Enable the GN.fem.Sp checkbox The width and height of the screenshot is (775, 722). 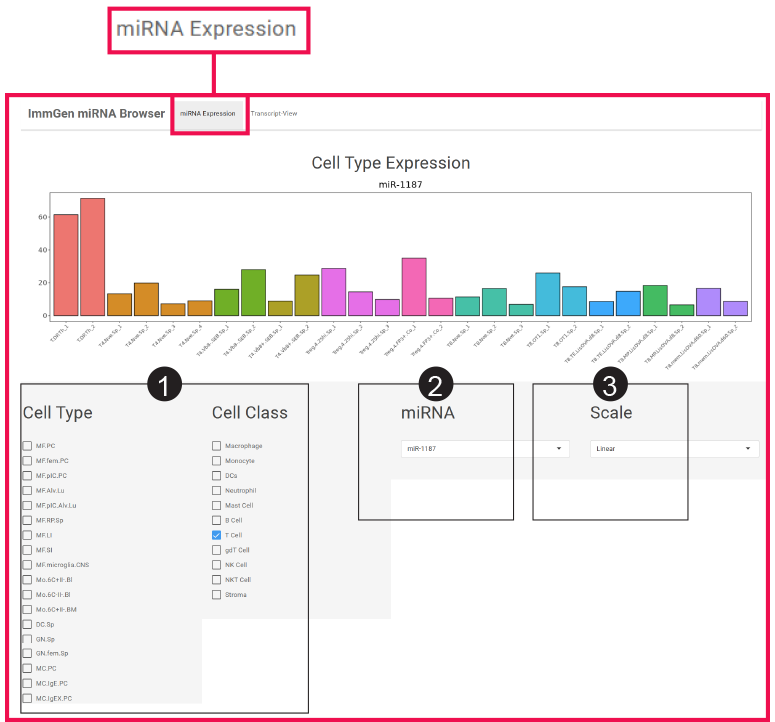(27, 653)
